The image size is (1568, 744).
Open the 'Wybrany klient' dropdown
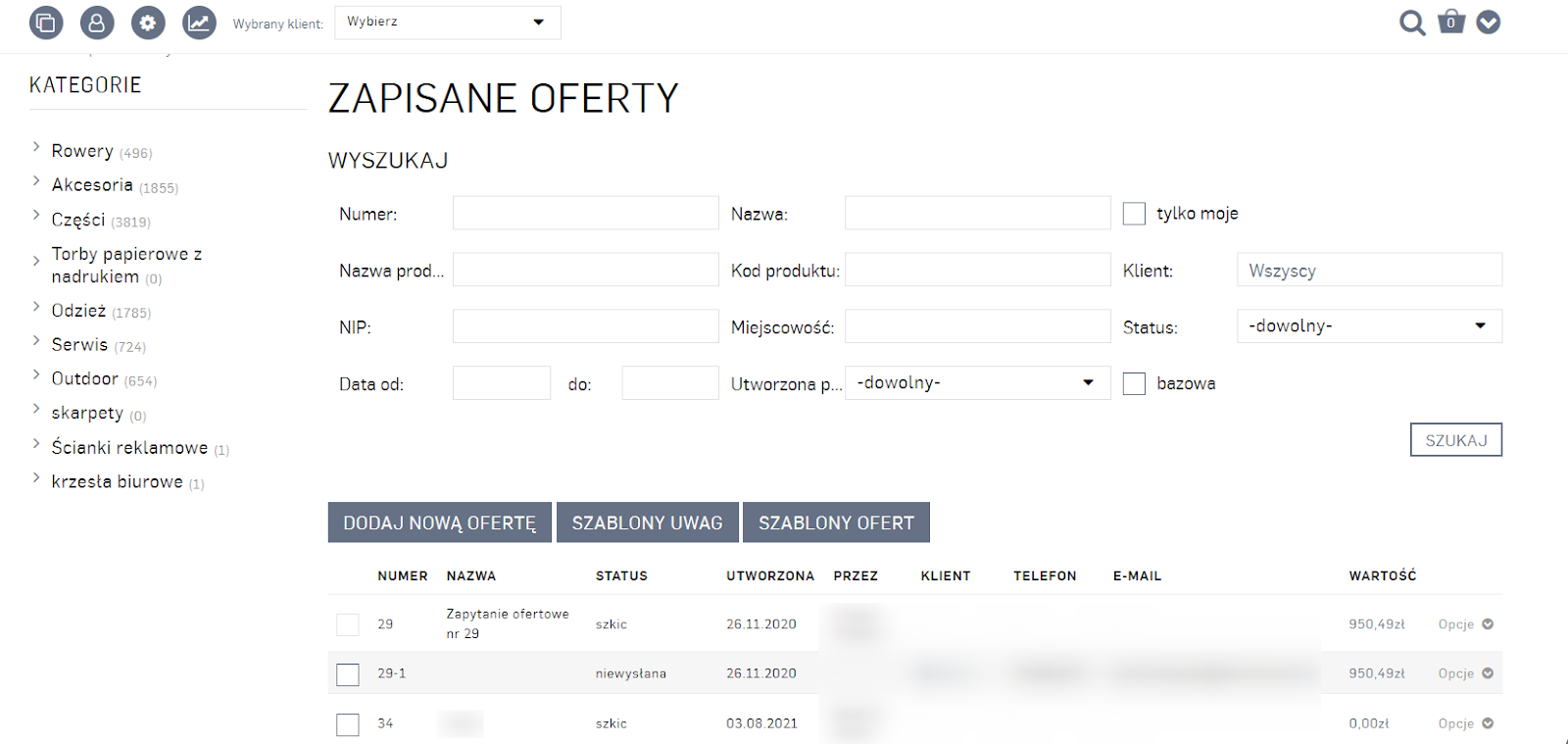click(448, 23)
